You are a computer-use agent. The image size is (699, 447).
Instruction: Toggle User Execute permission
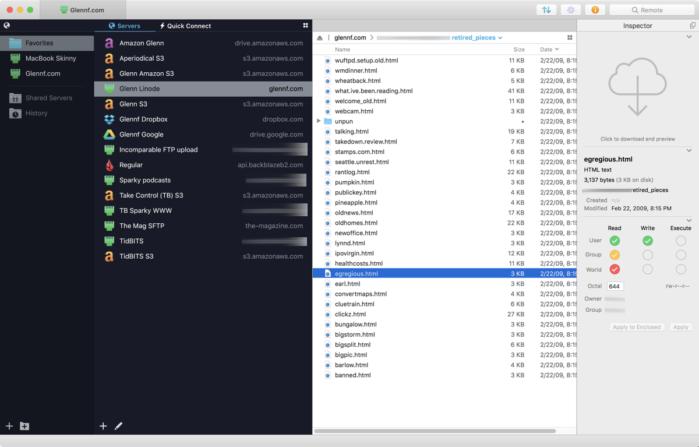681,241
